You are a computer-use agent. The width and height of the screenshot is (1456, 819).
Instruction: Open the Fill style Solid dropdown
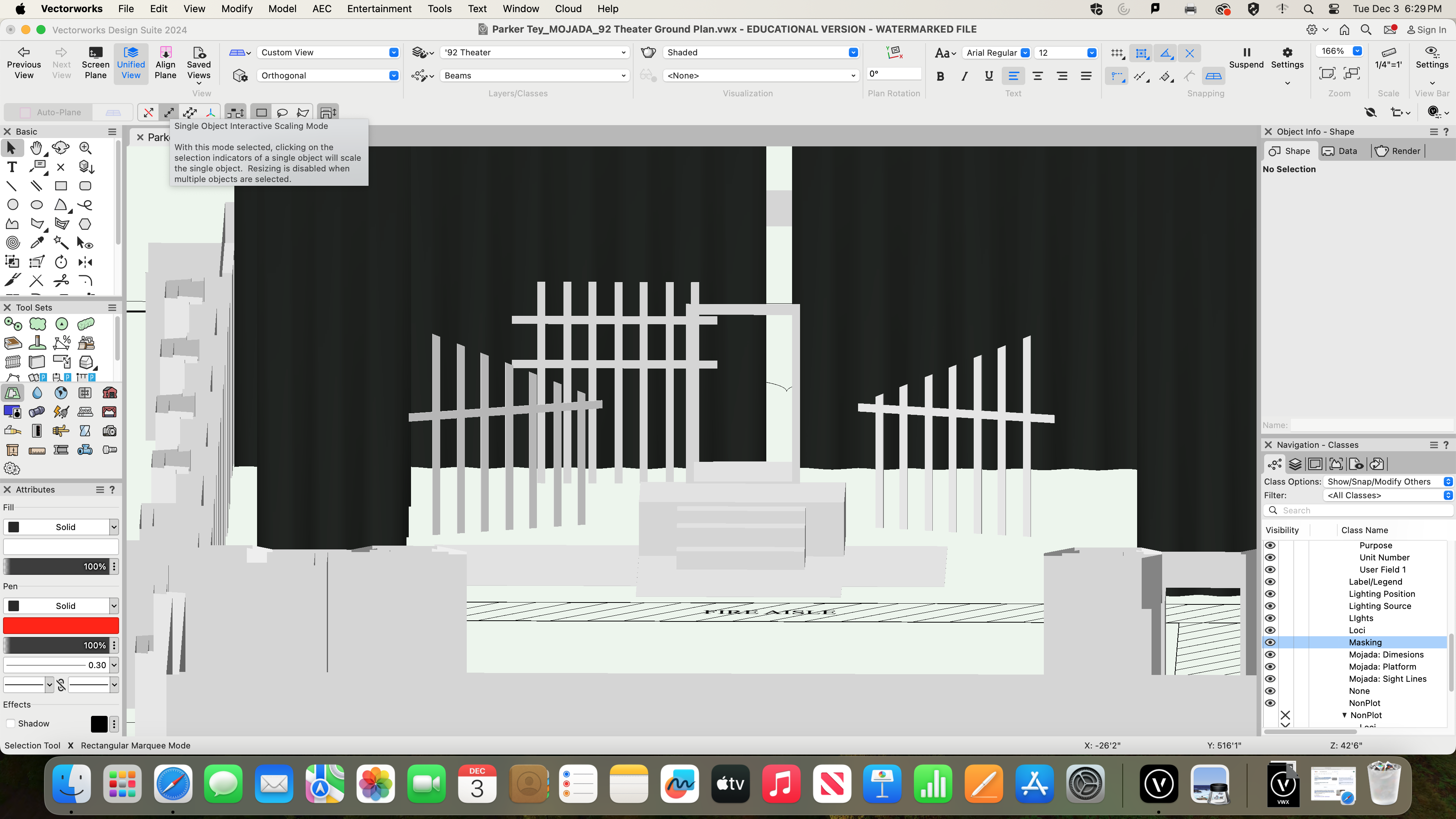(x=61, y=527)
